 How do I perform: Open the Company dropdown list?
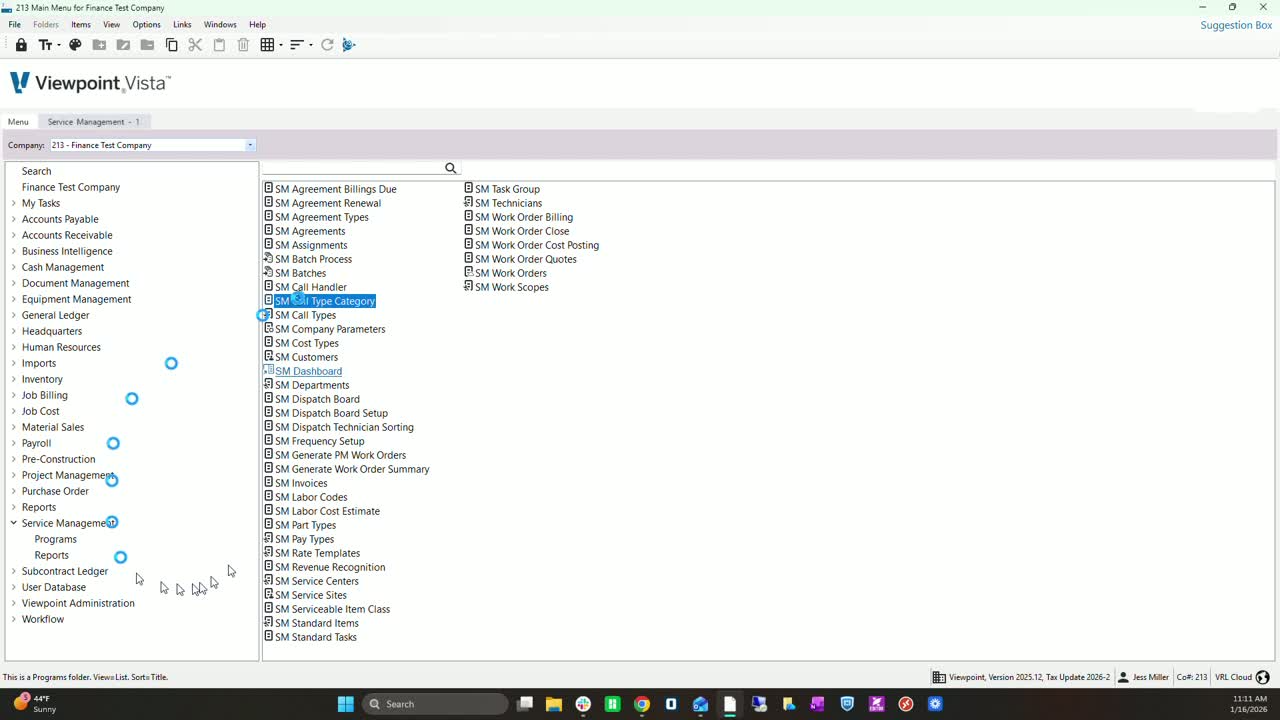(250, 145)
